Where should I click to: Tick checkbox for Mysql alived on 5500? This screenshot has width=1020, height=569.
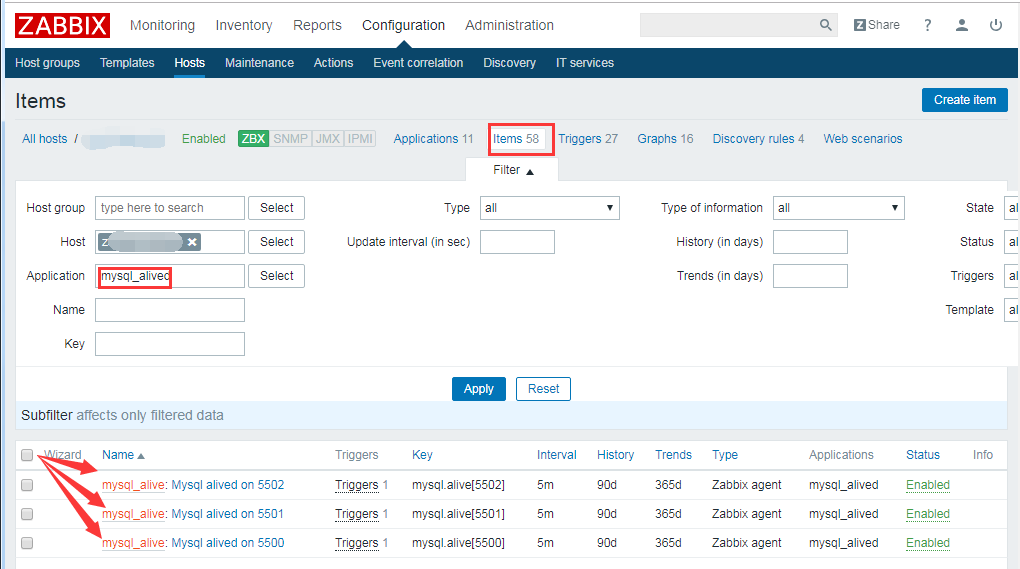[x=27, y=543]
